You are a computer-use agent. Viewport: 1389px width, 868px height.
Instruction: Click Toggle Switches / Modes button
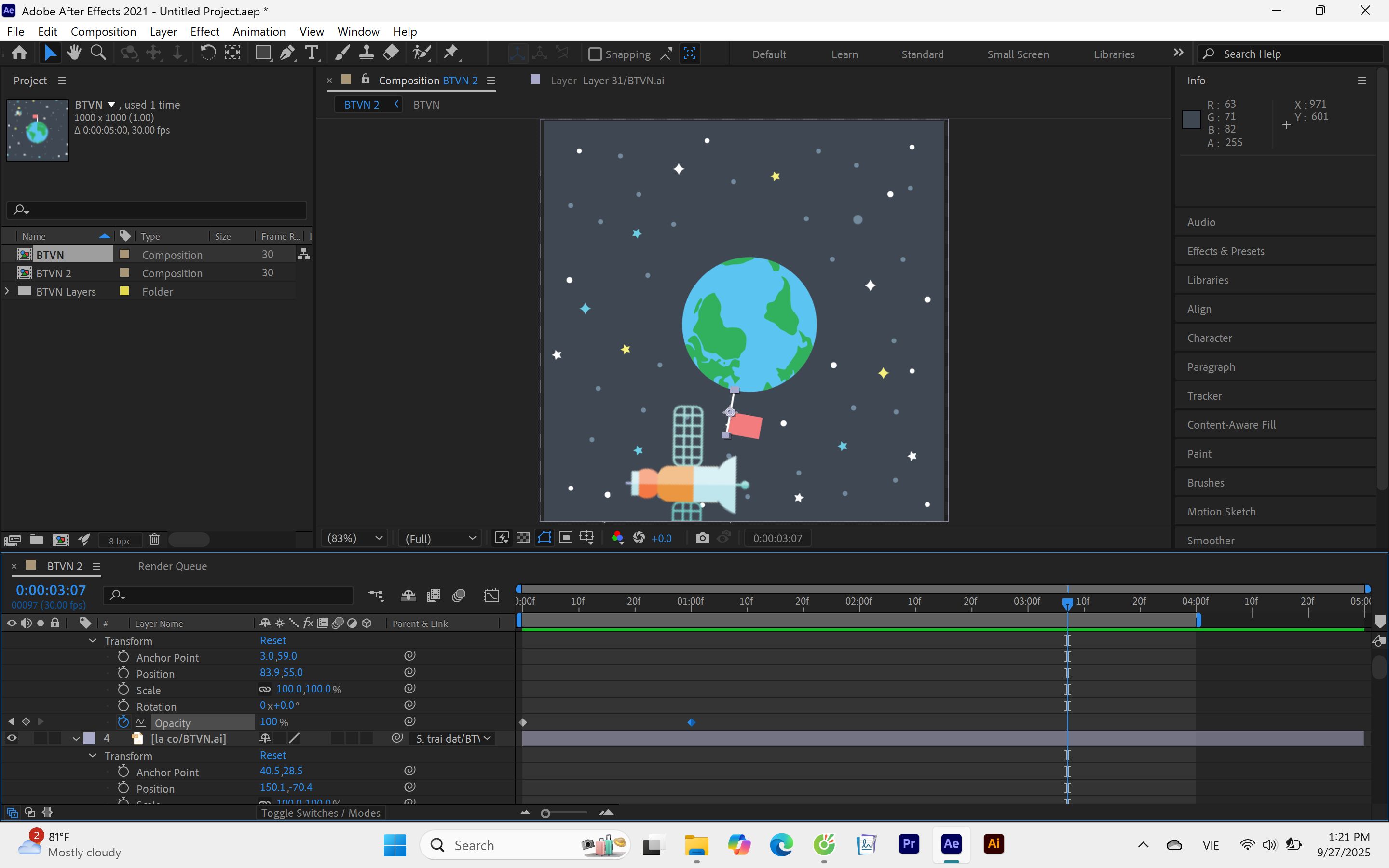321,813
